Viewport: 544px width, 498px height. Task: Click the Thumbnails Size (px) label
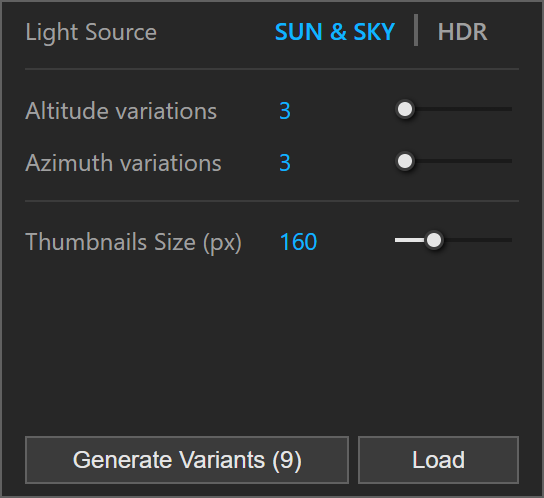[133, 242]
